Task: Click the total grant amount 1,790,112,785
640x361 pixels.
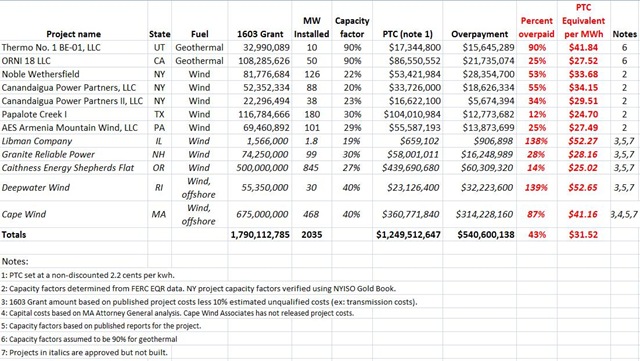Action: click(260, 235)
